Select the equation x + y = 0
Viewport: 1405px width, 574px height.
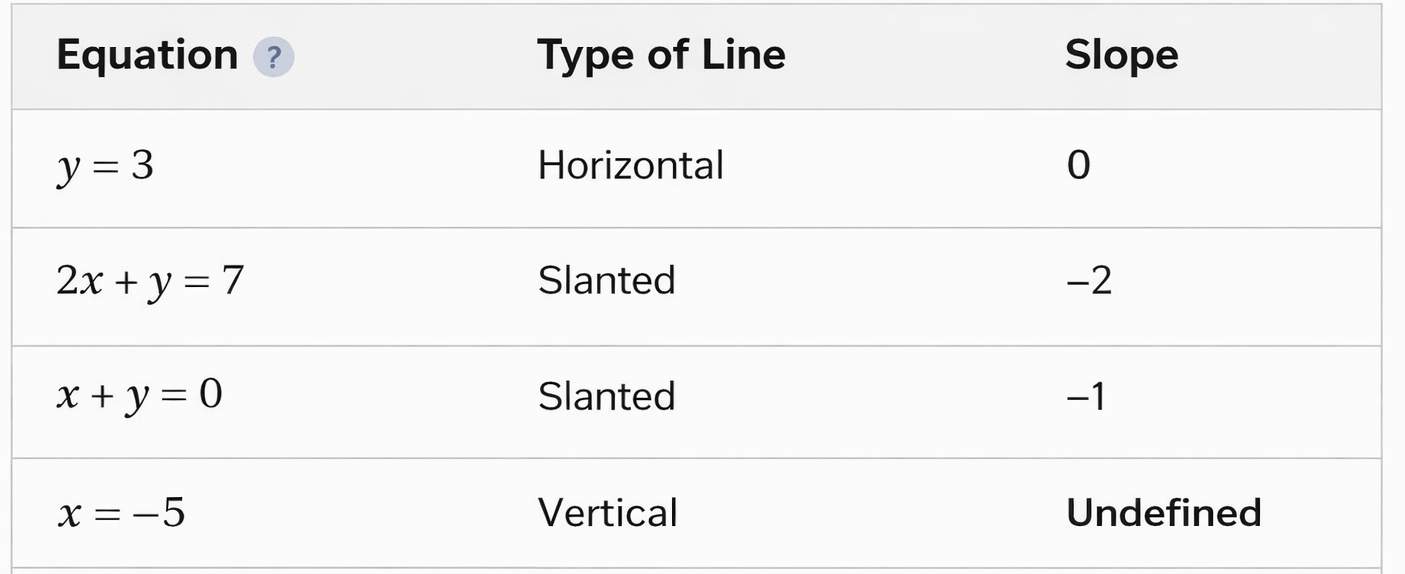tap(139, 396)
